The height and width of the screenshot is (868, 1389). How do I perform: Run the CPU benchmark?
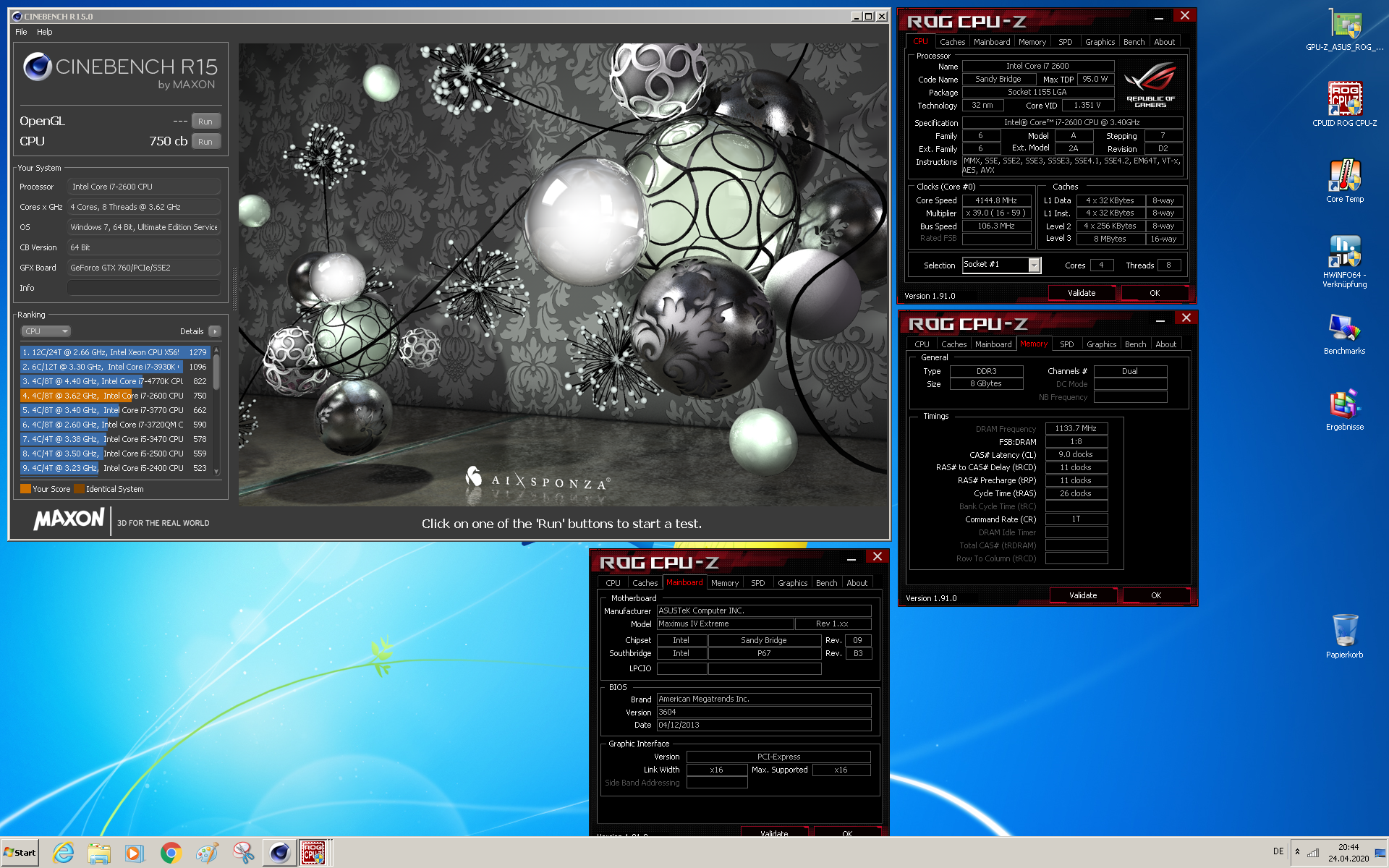pyautogui.click(x=205, y=142)
